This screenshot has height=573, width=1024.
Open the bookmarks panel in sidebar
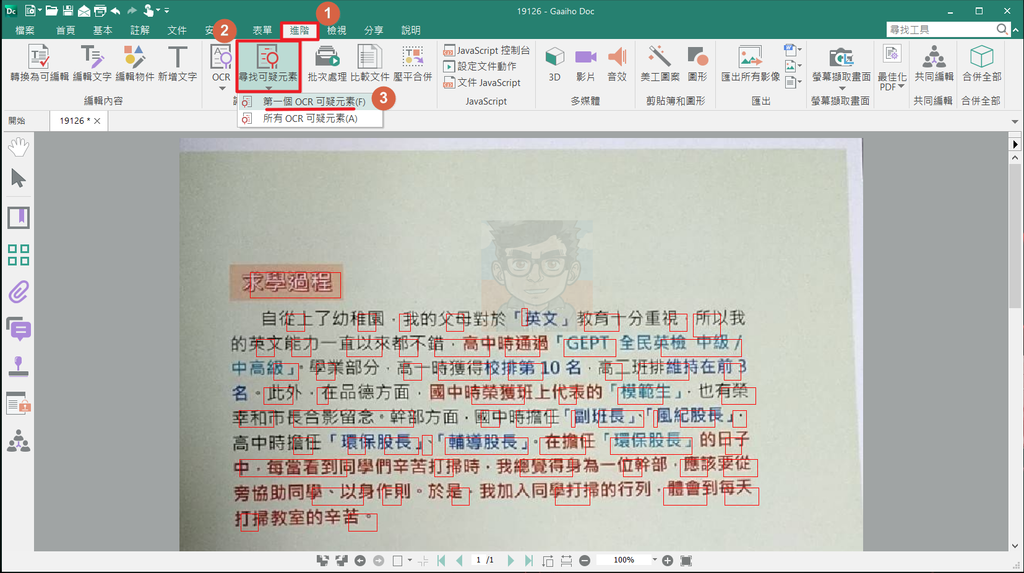click(x=18, y=218)
